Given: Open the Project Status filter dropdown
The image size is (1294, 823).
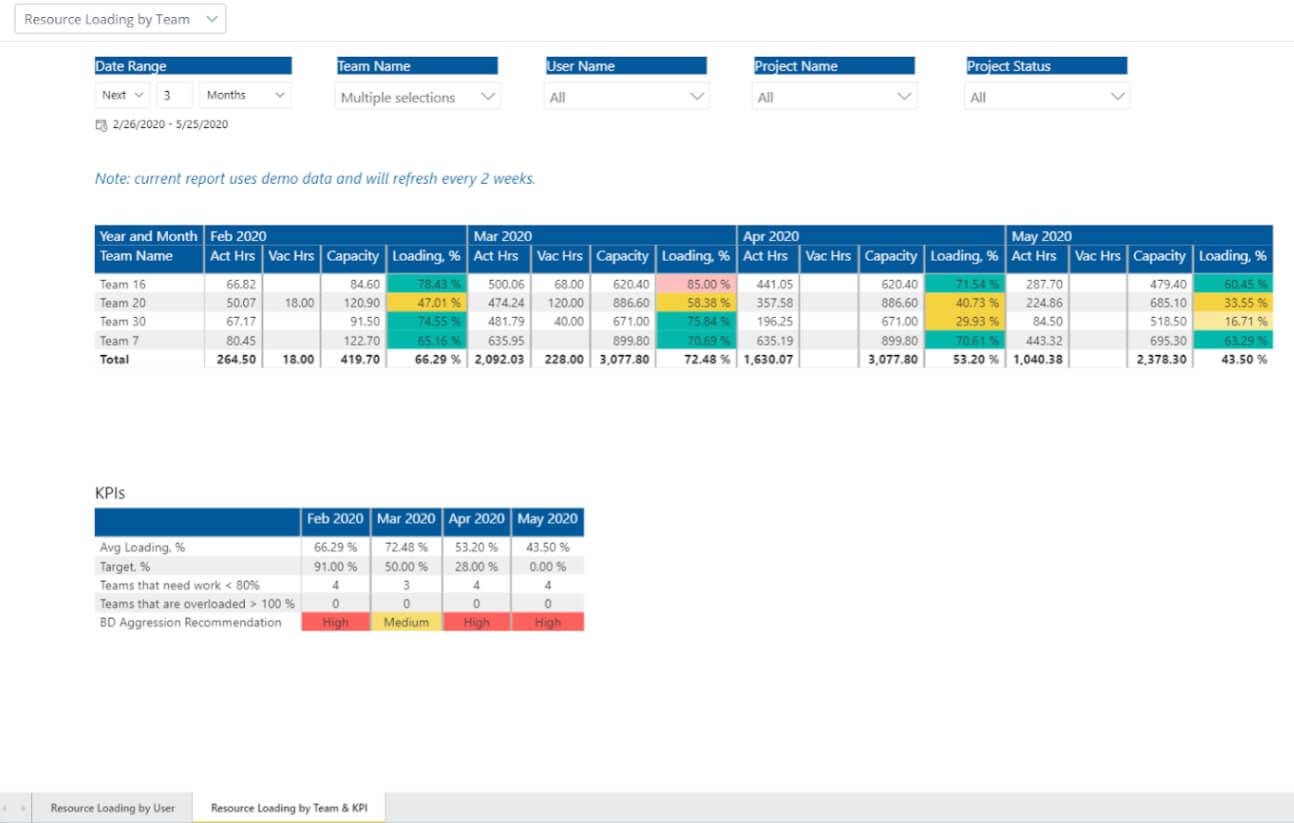Looking at the screenshot, I should click(x=1046, y=97).
